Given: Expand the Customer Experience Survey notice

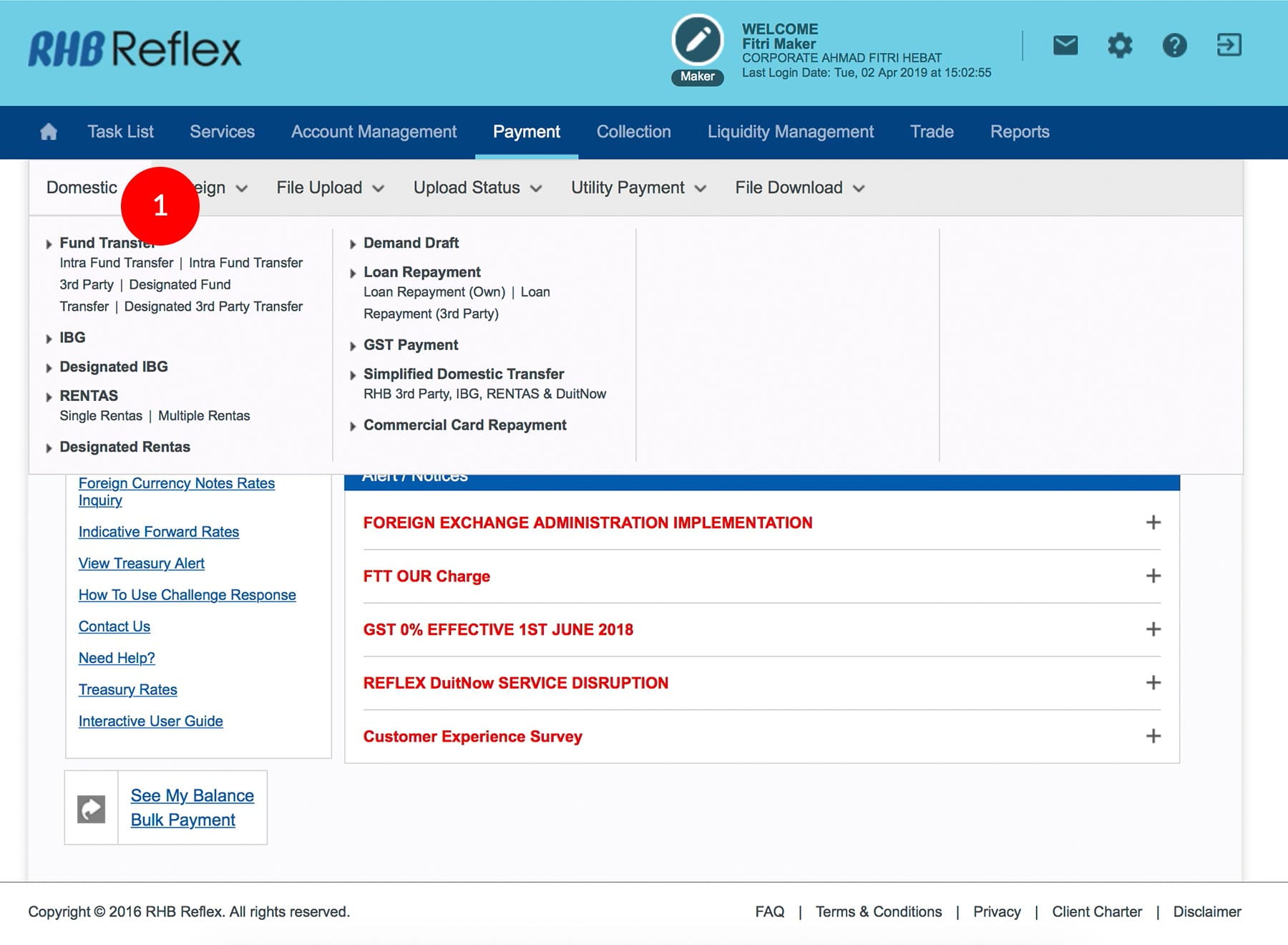Looking at the screenshot, I should pos(1153,736).
